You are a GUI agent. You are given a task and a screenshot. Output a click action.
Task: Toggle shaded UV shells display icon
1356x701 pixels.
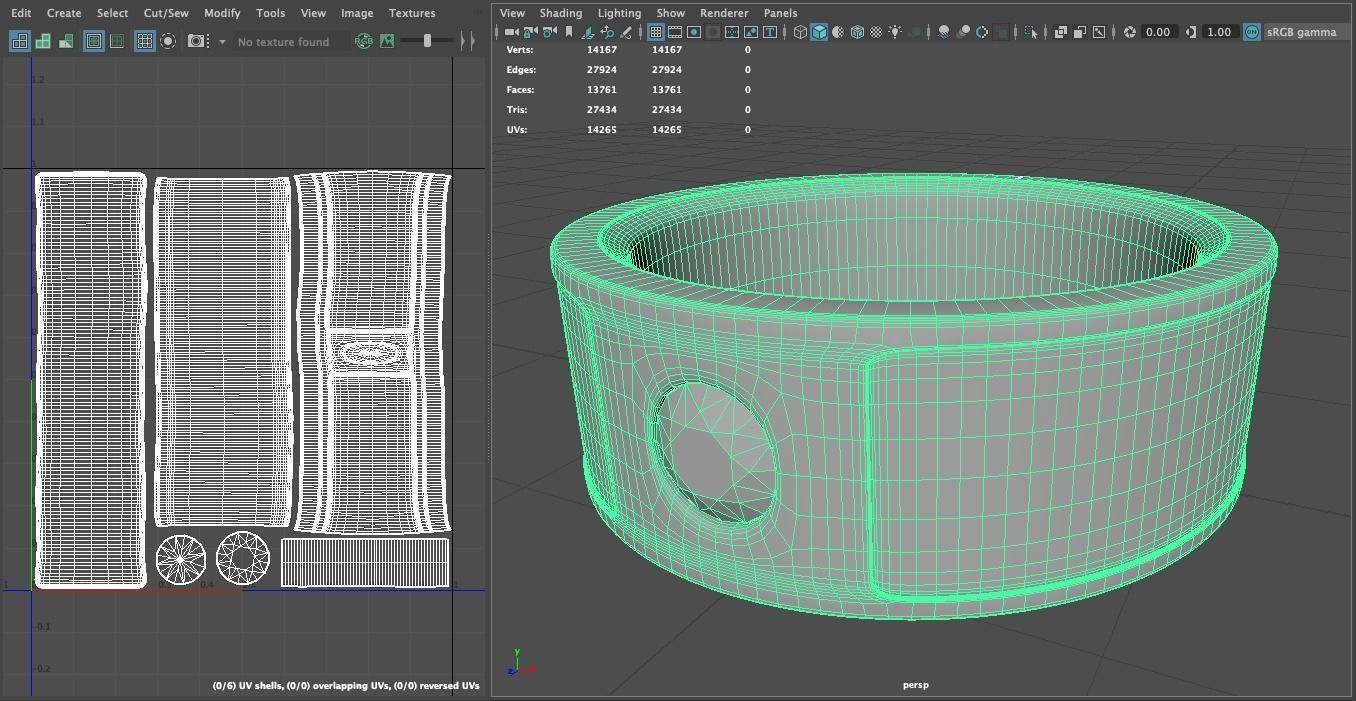[43, 41]
